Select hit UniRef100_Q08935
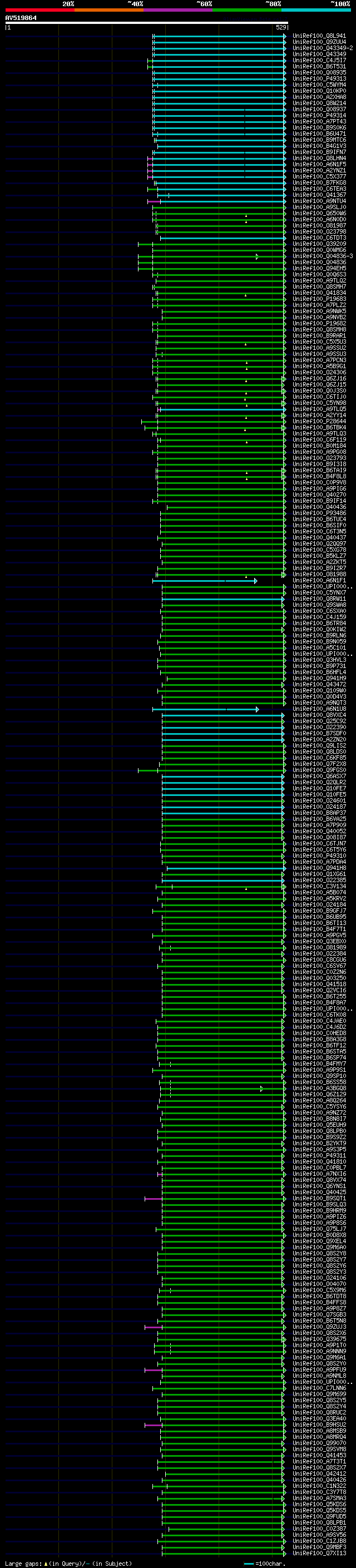356x1568 pixels. point(319,72)
